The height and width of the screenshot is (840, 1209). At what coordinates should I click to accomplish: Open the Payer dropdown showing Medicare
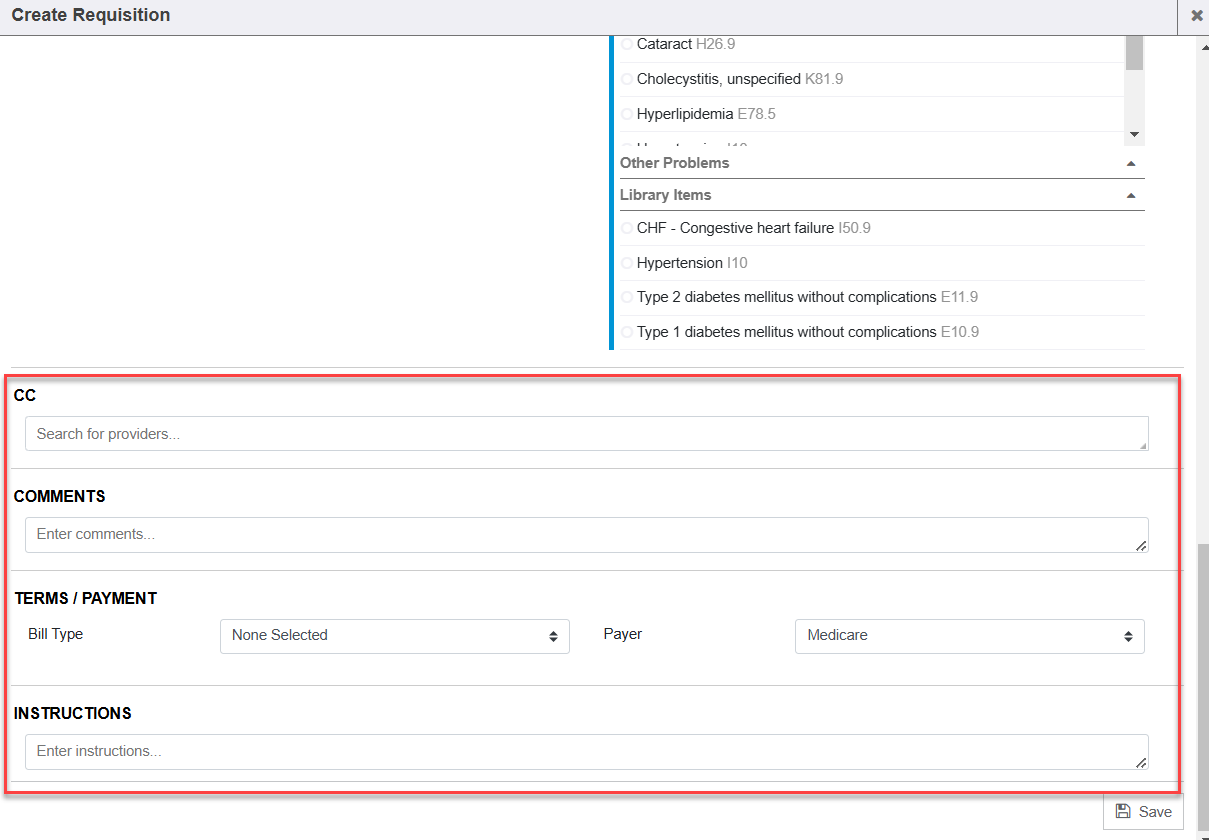969,636
